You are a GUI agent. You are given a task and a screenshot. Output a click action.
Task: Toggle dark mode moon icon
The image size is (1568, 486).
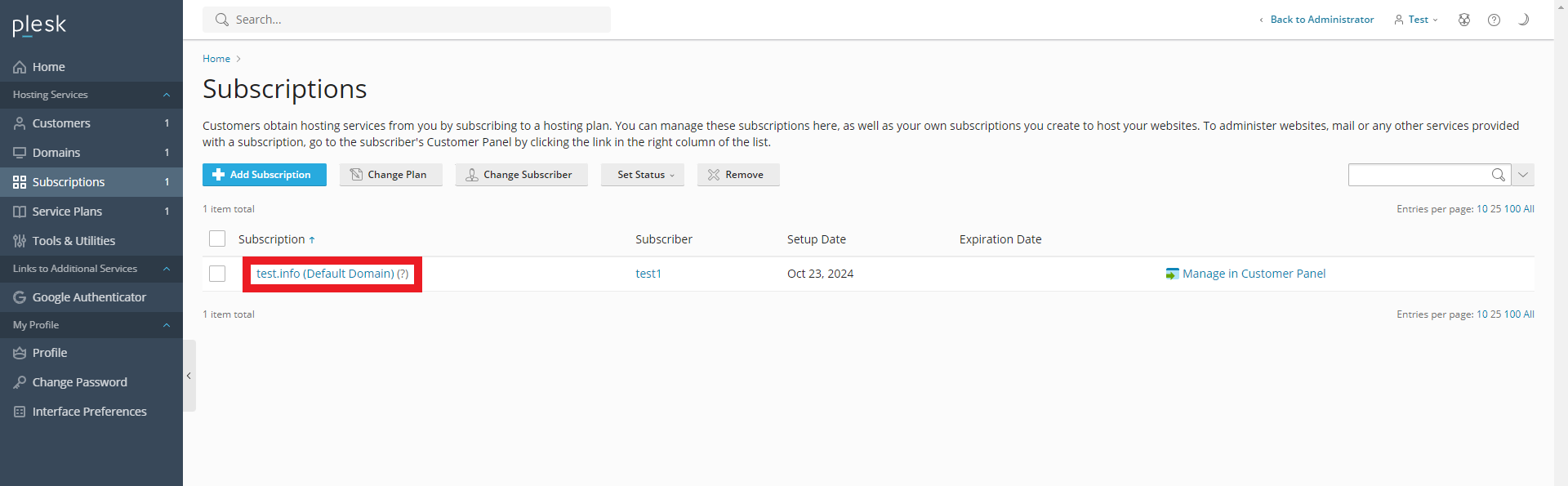click(1523, 20)
